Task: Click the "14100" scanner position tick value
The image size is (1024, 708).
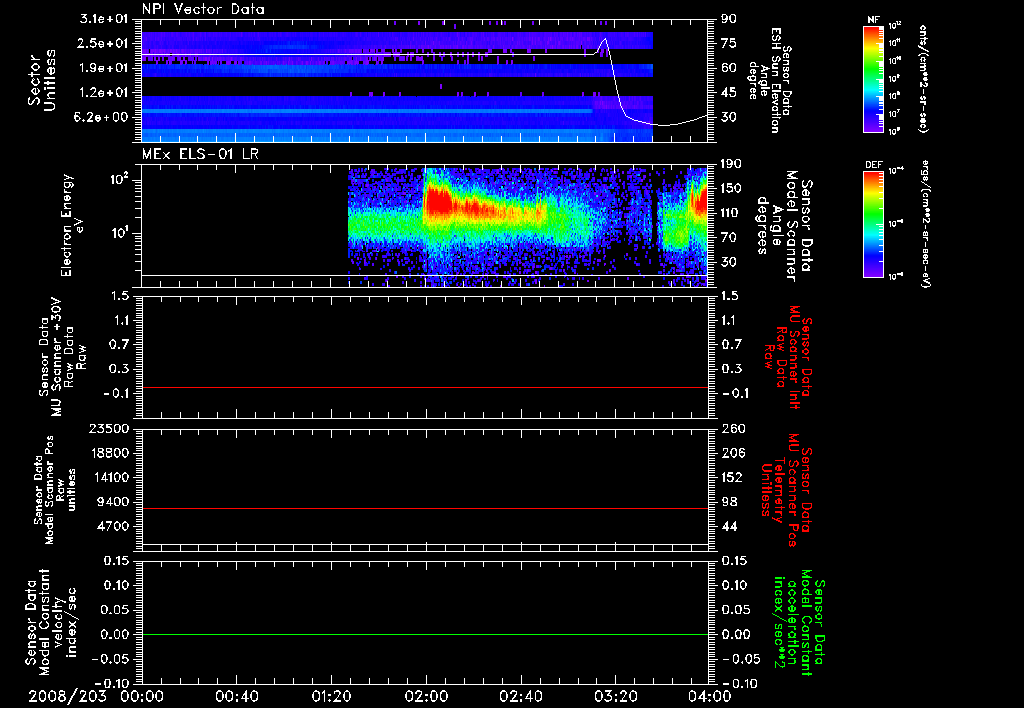Action: (108, 477)
